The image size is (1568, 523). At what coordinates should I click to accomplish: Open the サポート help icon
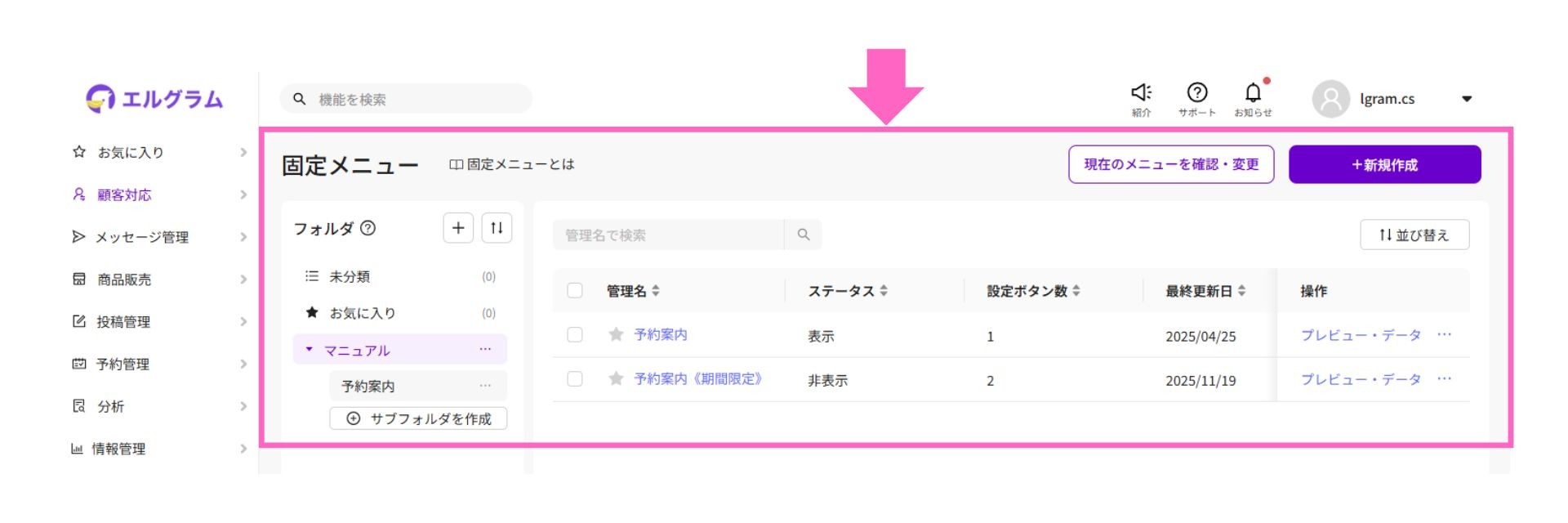click(1196, 93)
